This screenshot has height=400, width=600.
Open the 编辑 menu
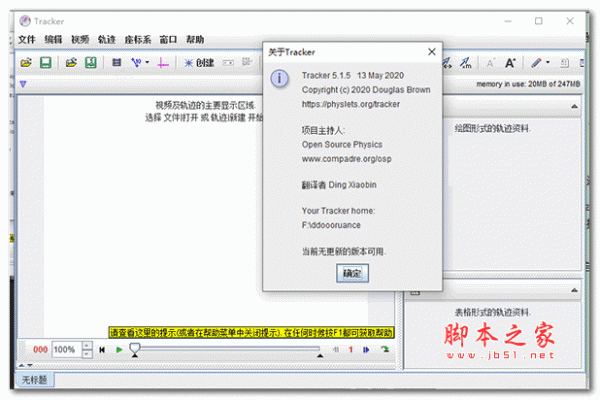tap(53, 39)
